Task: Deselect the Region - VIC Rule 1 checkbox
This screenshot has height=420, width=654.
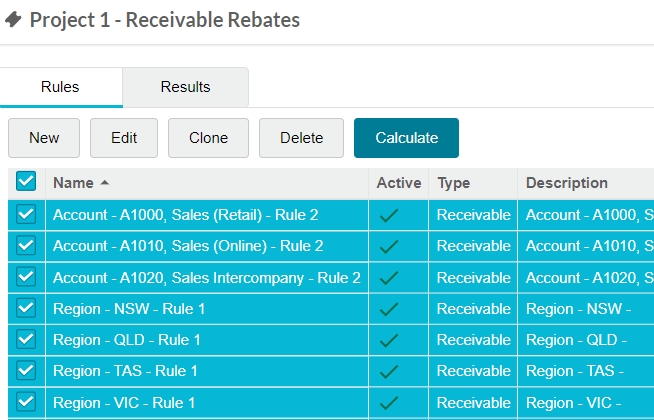Action: pos(26,402)
